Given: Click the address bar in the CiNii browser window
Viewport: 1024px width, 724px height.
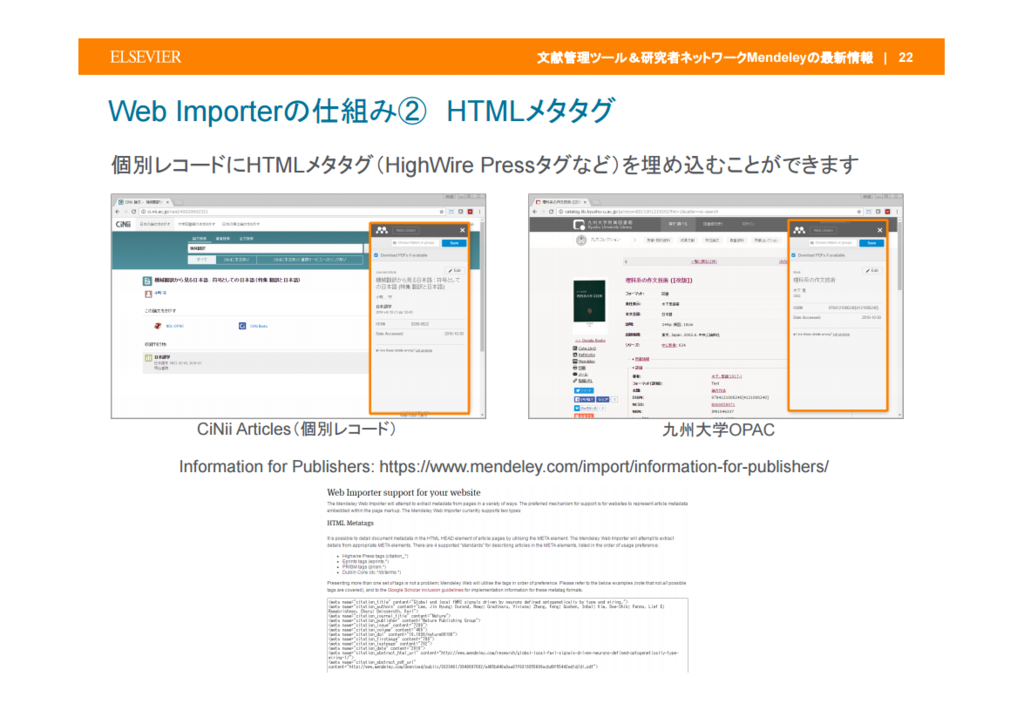Looking at the screenshot, I should [x=293, y=212].
